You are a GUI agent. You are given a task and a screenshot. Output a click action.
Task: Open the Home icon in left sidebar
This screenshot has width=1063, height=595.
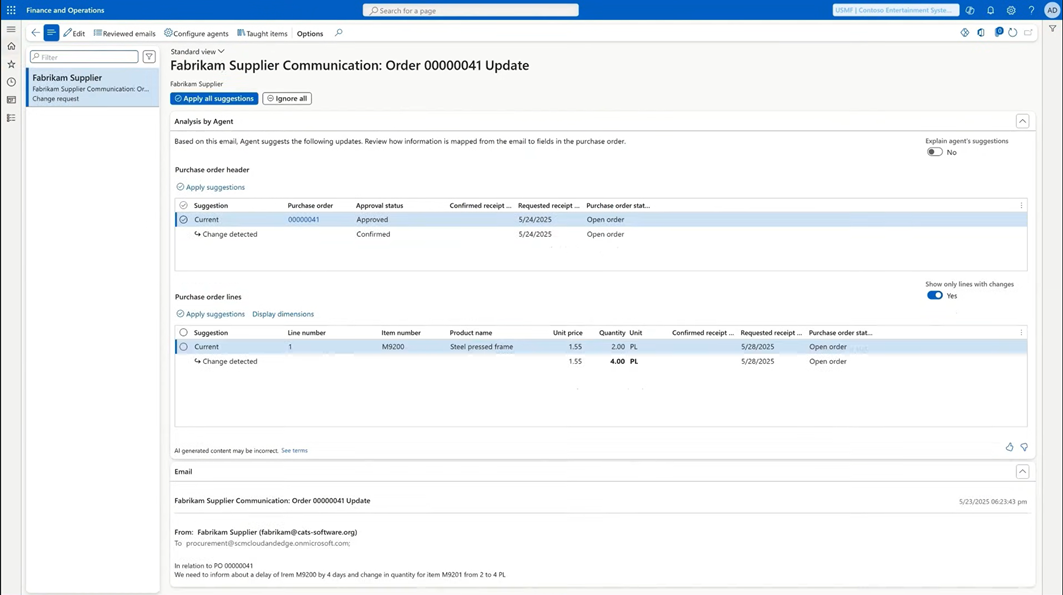(x=11, y=46)
